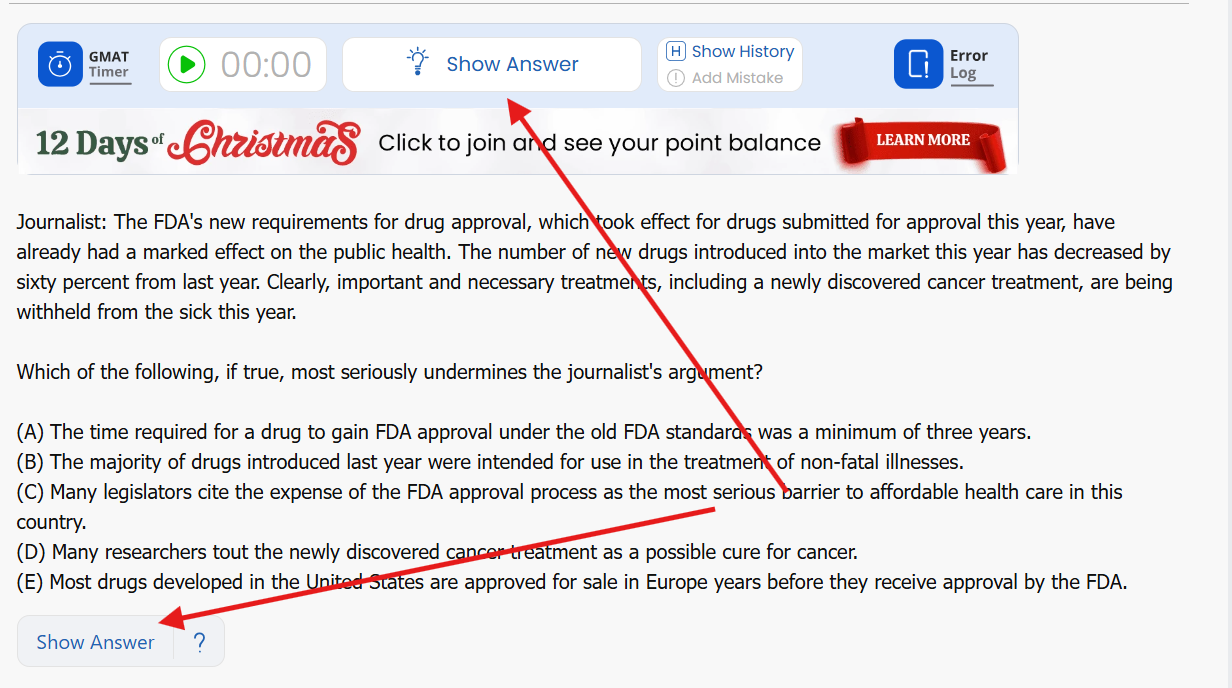Click the Add Mistake label
1232x688 pixels.
[737, 78]
